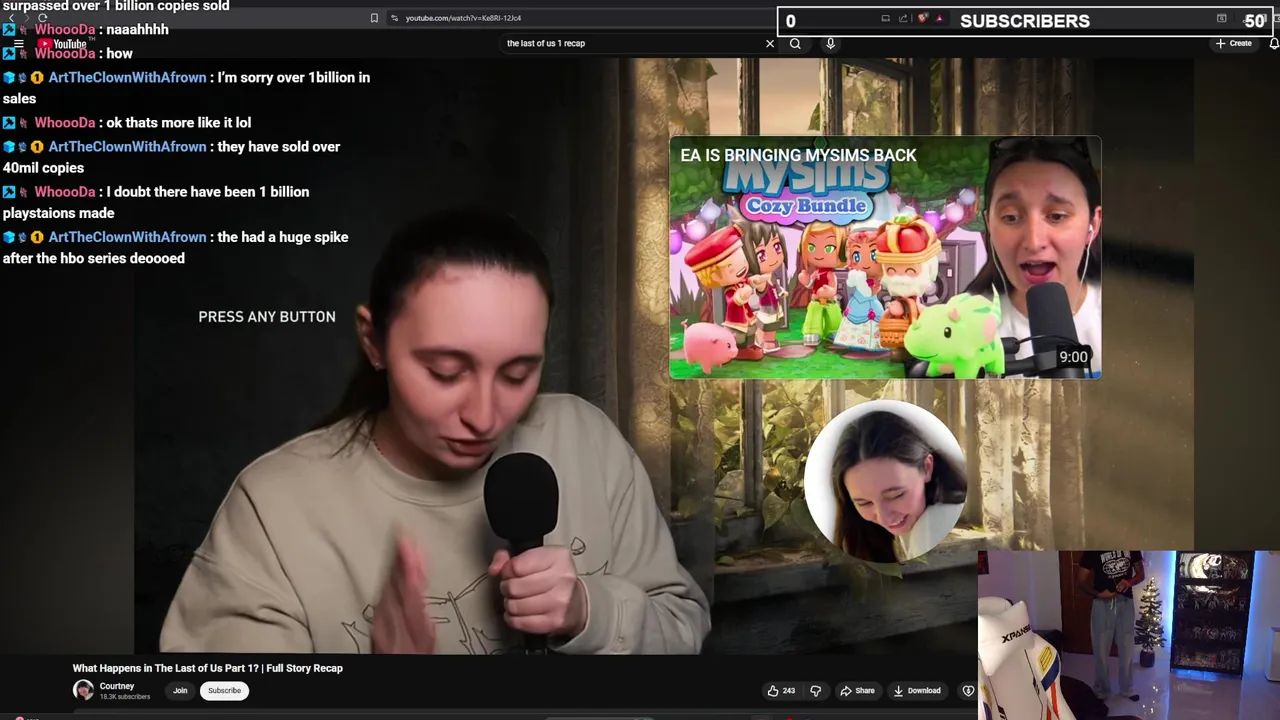This screenshot has height=720, width=1280.
Task: Click the Create button on YouTube
Action: 1234,43
